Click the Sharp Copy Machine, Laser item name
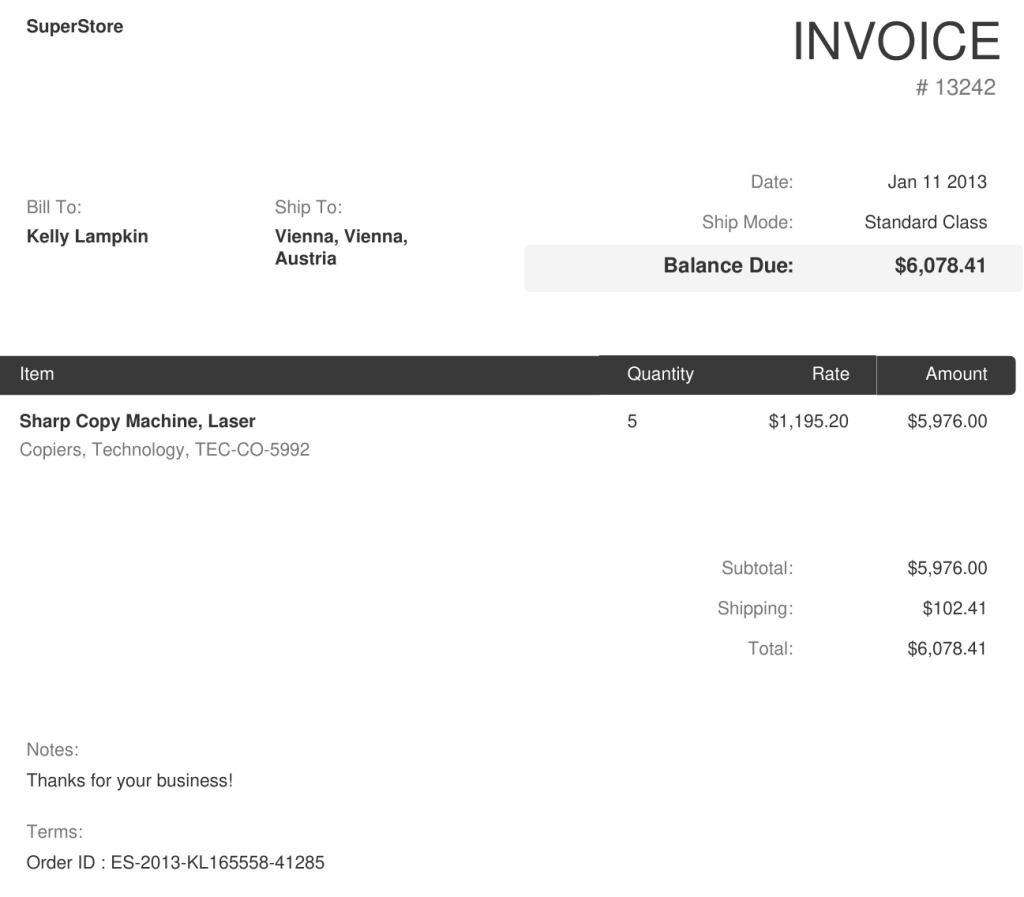 tap(137, 422)
